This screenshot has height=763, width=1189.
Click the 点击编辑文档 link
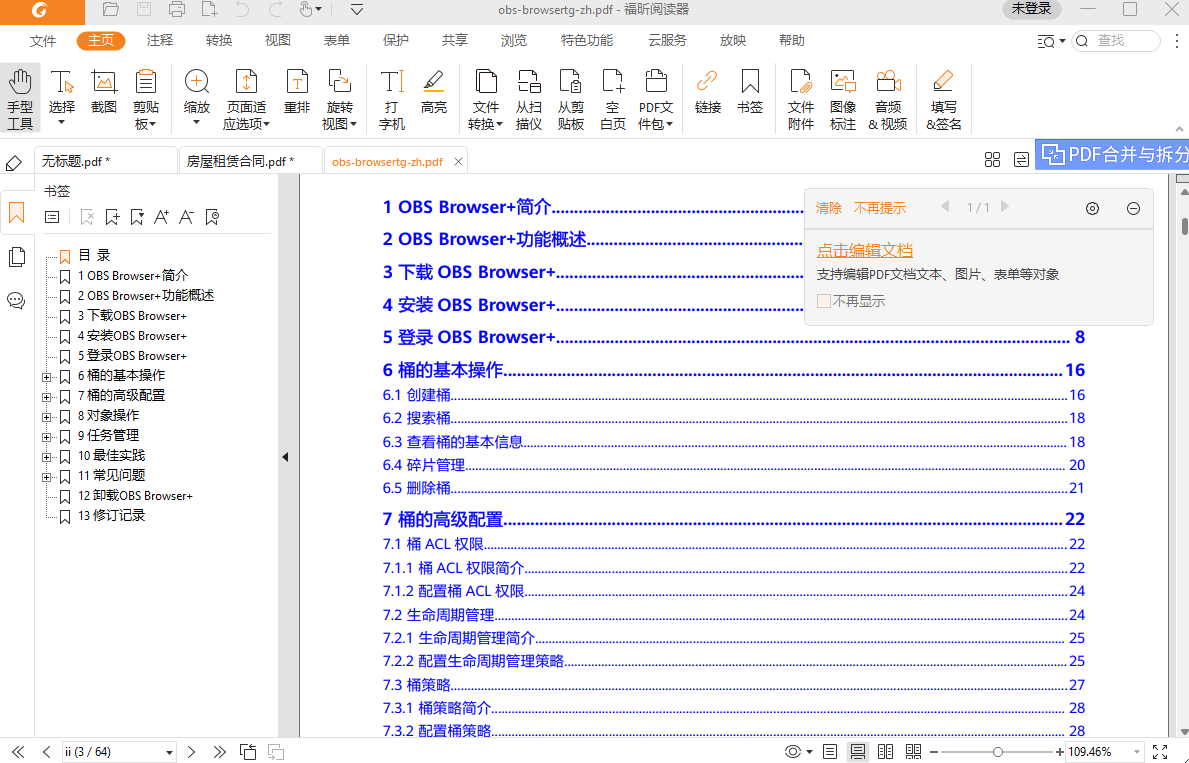(864, 249)
